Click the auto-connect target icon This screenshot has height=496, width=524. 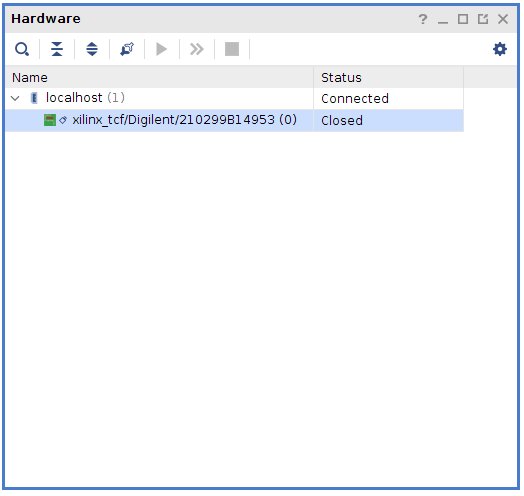(127, 49)
